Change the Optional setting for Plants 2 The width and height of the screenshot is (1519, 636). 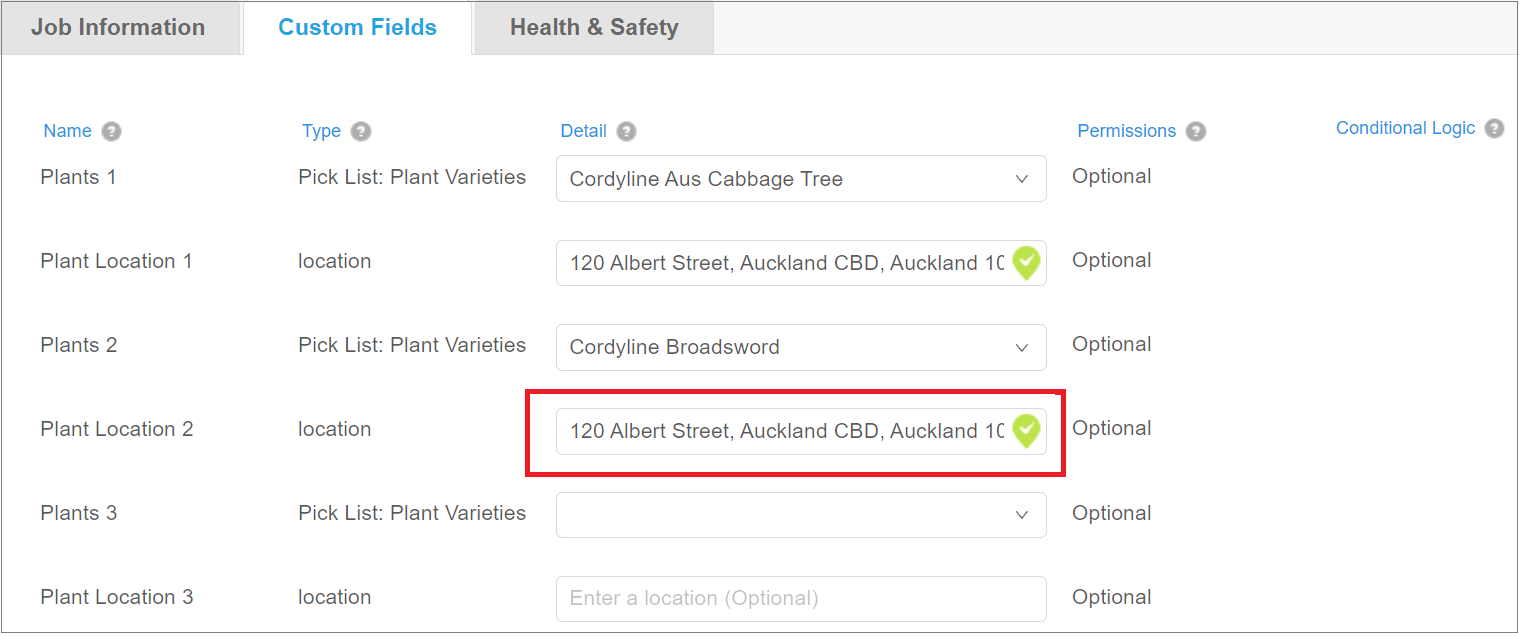pyautogui.click(x=1111, y=344)
